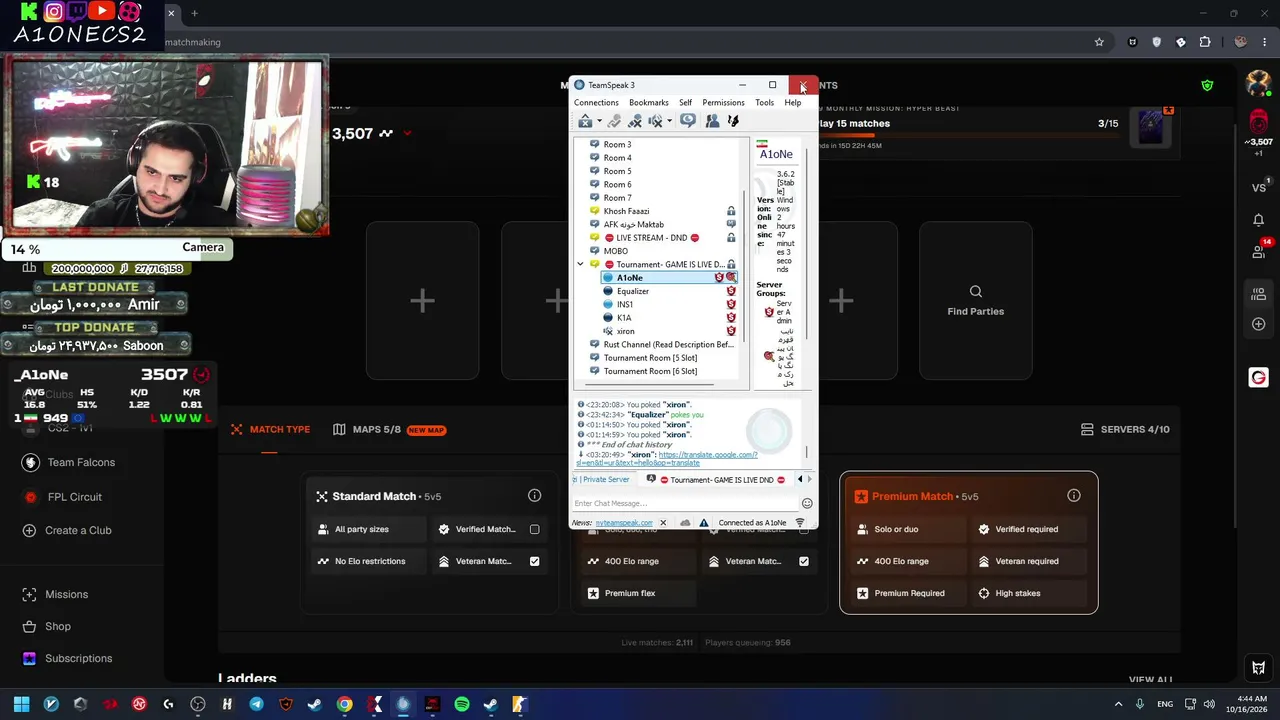Open the Connections menu in TeamSpeak
Image resolution: width=1280 pixels, height=720 pixels.
tap(596, 102)
